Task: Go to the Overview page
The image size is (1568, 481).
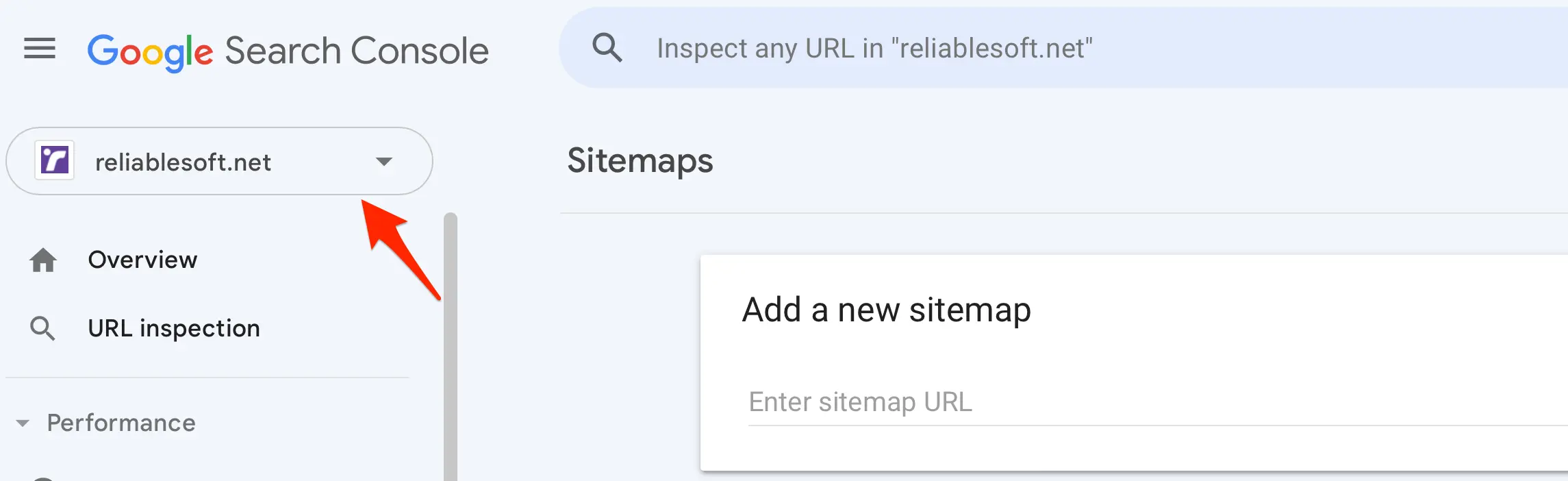Action: (x=142, y=260)
